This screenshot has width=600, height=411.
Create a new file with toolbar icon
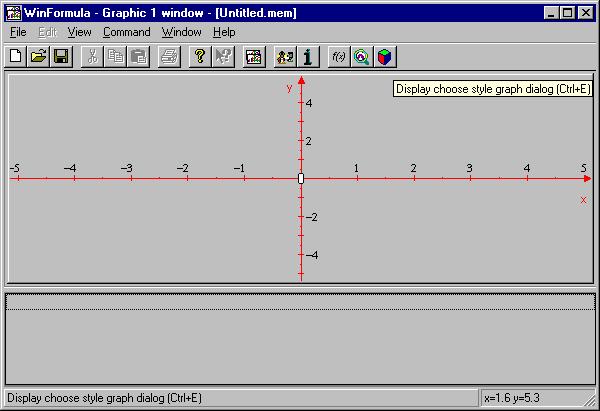(16, 57)
